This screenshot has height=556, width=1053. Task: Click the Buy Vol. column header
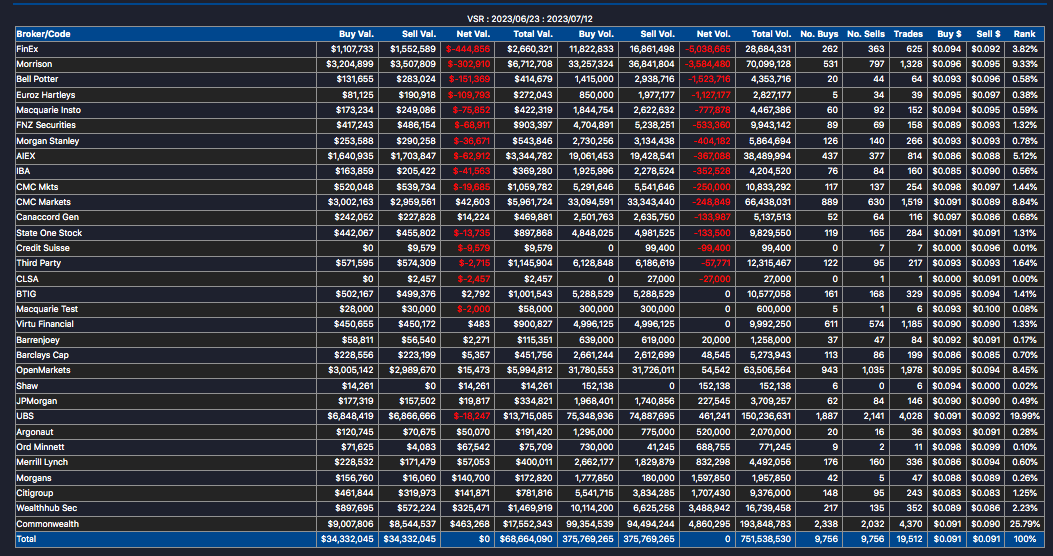point(597,34)
